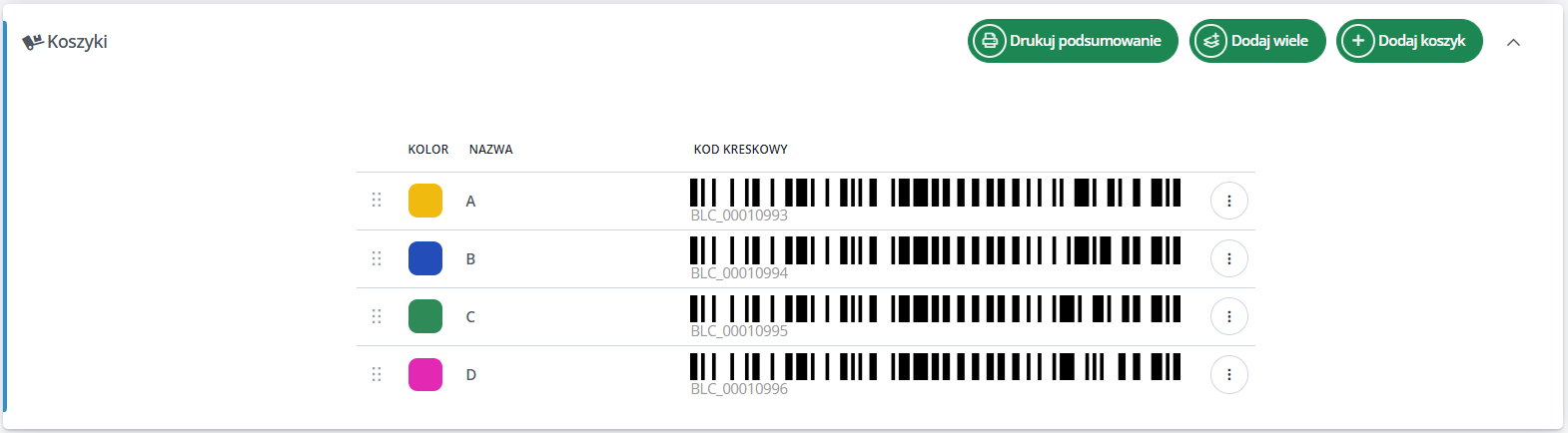Open the three-dot menu for basket B

[1228, 258]
